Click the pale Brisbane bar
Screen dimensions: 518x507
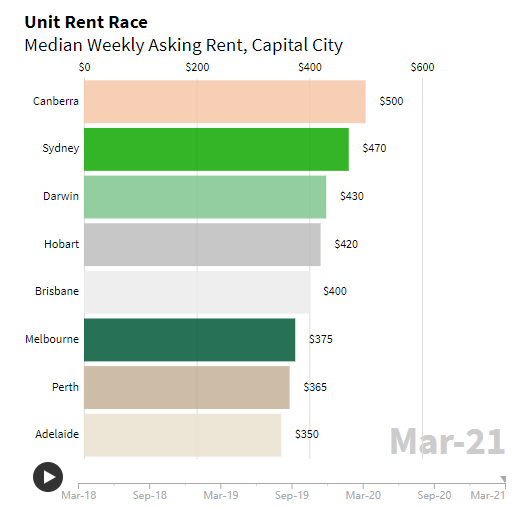[x=197, y=292]
